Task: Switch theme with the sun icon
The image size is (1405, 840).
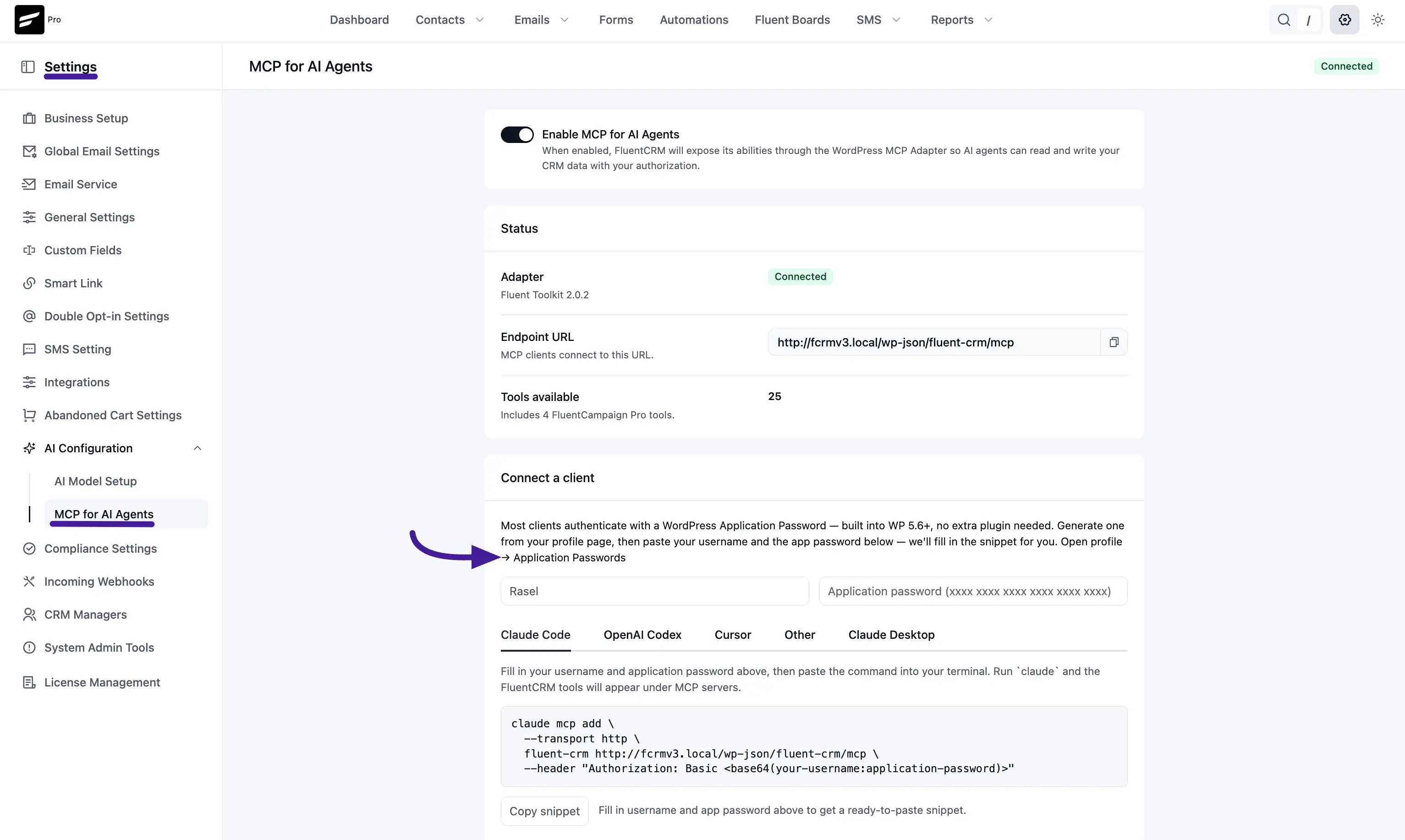Action: click(x=1378, y=20)
